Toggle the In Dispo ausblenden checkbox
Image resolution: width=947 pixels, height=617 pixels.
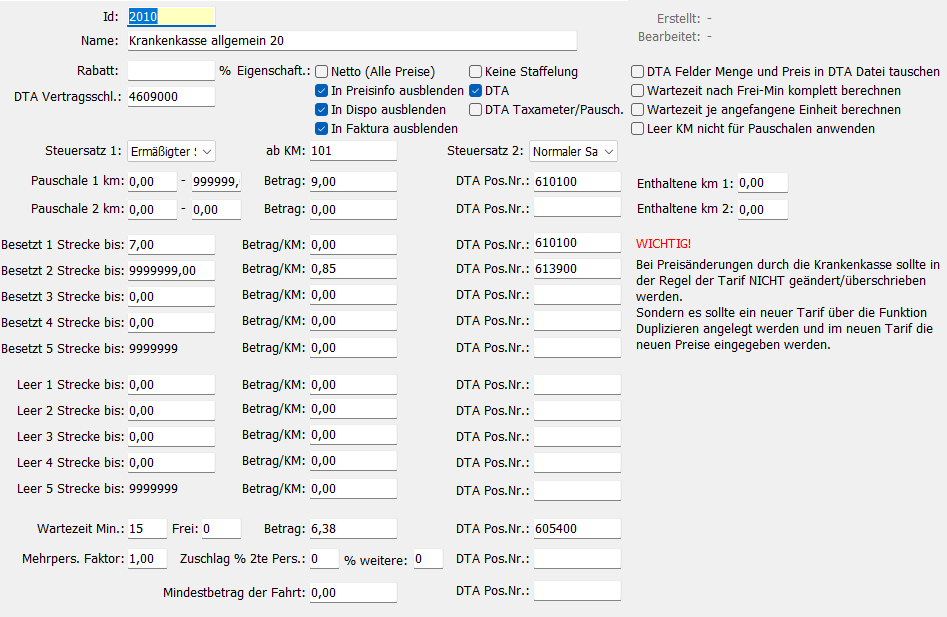pyautogui.click(x=322, y=110)
